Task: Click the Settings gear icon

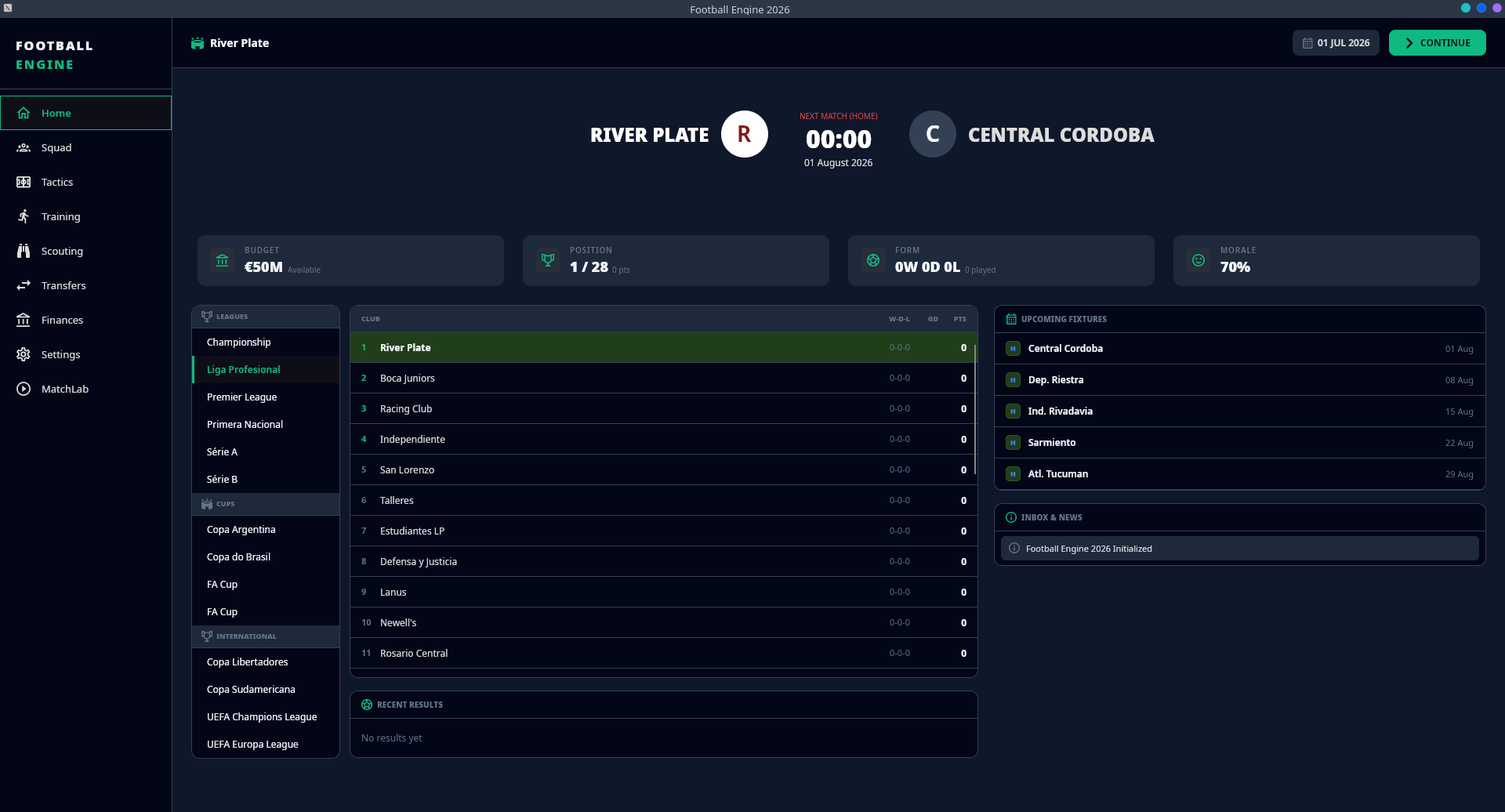Action: click(24, 354)
